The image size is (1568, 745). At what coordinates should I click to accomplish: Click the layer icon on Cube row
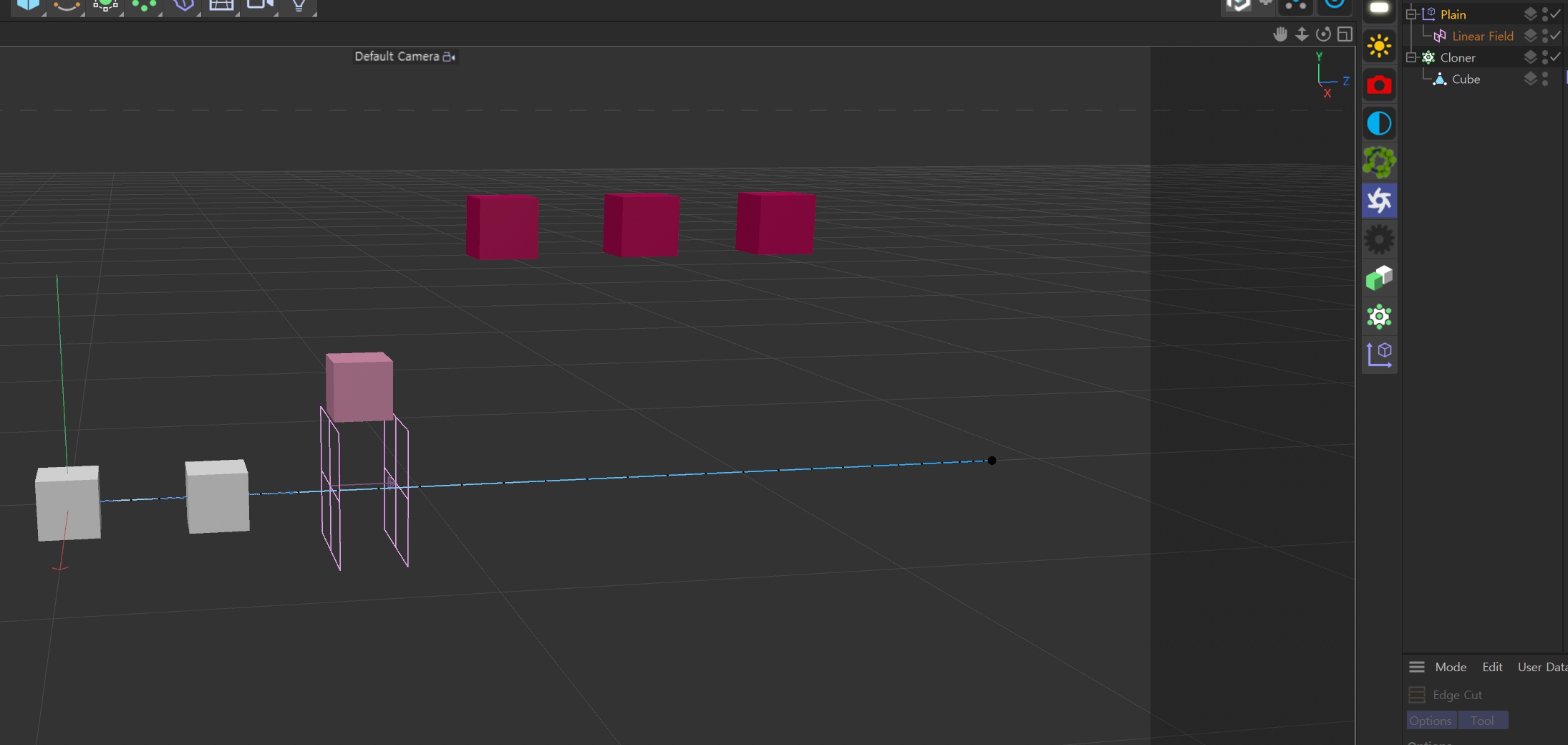(x=1530, y=79)
